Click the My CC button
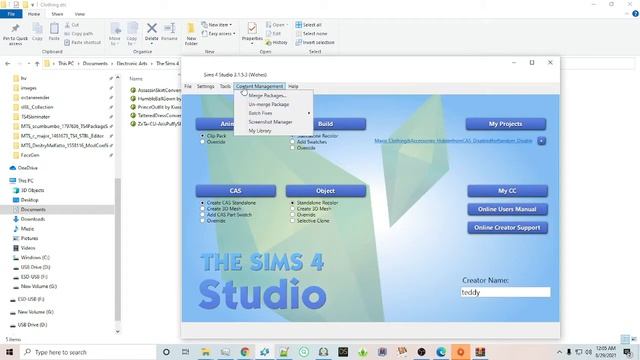640x360 pixels. click(507, 191)
